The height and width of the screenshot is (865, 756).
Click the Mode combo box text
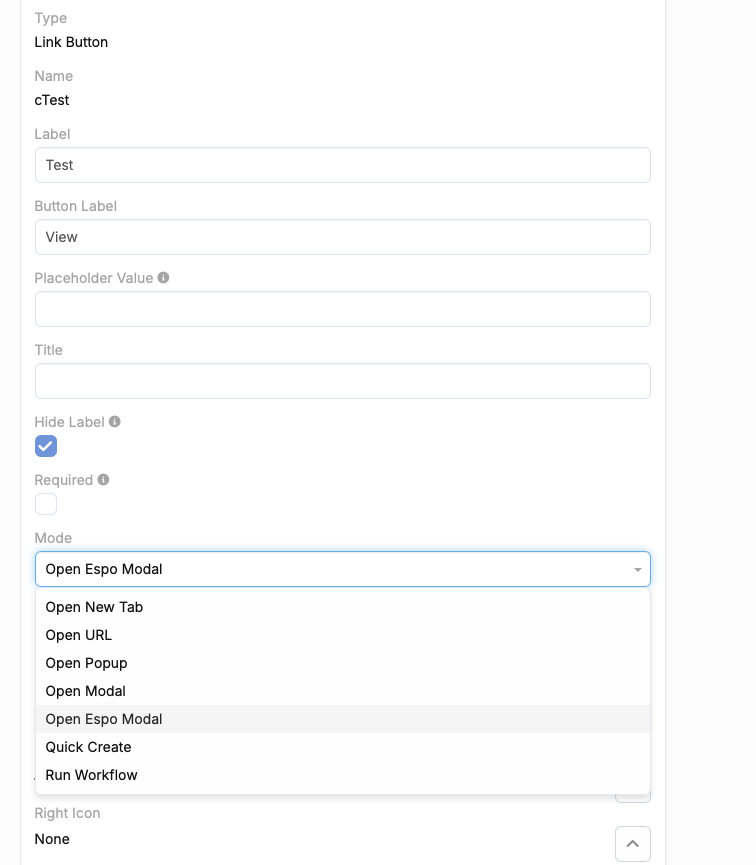[104, 569]
